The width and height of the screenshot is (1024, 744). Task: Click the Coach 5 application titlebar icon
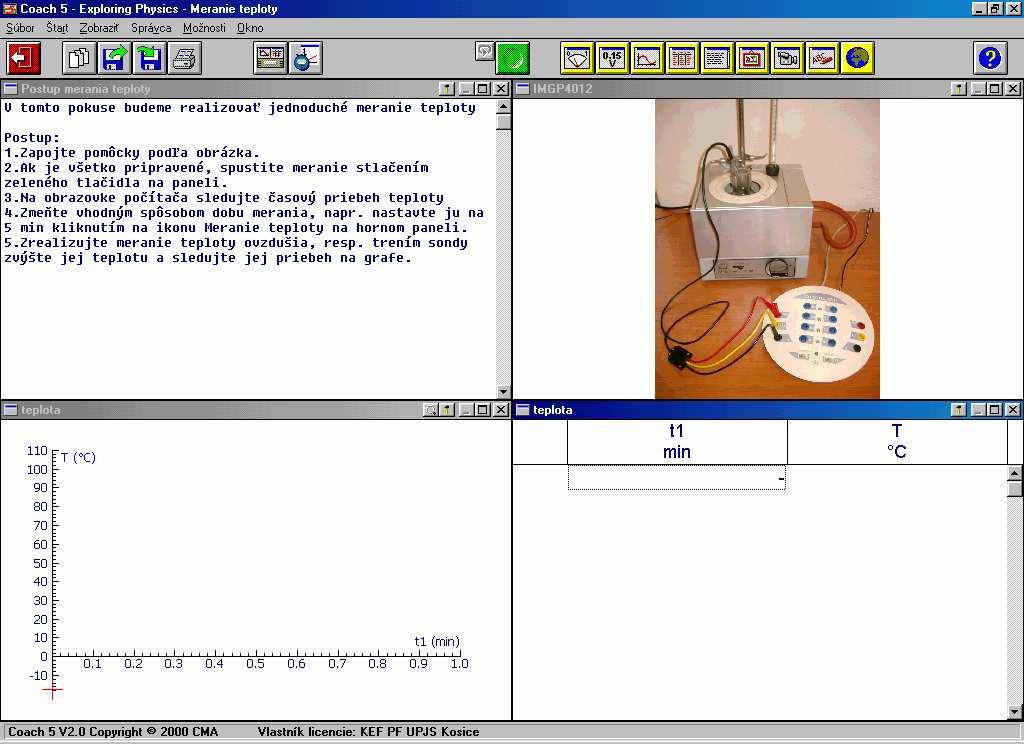(10, 8)
